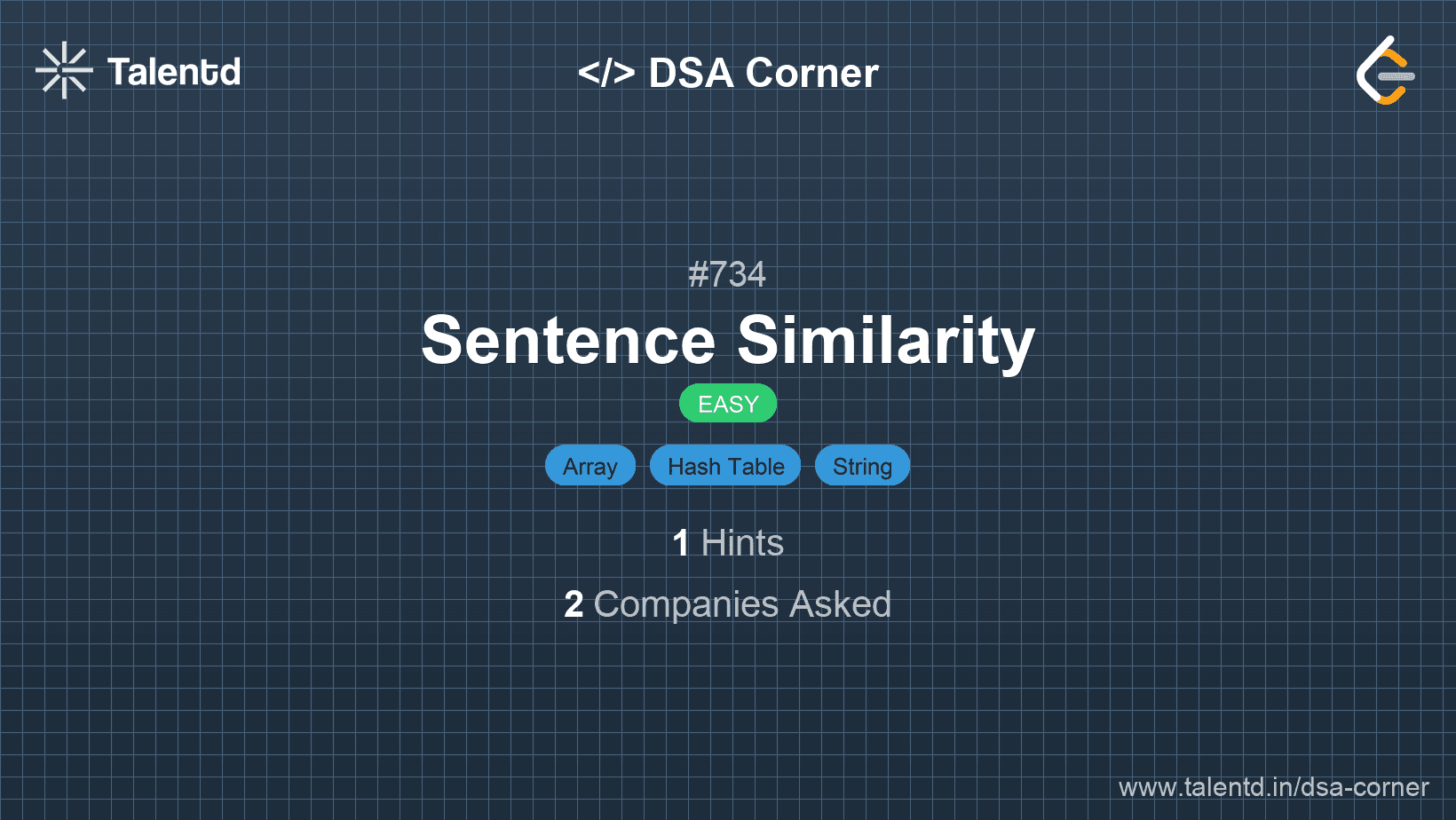Screen dimensions: 1456x820
Task: Click the word Asked
Action: coord(840,604)
